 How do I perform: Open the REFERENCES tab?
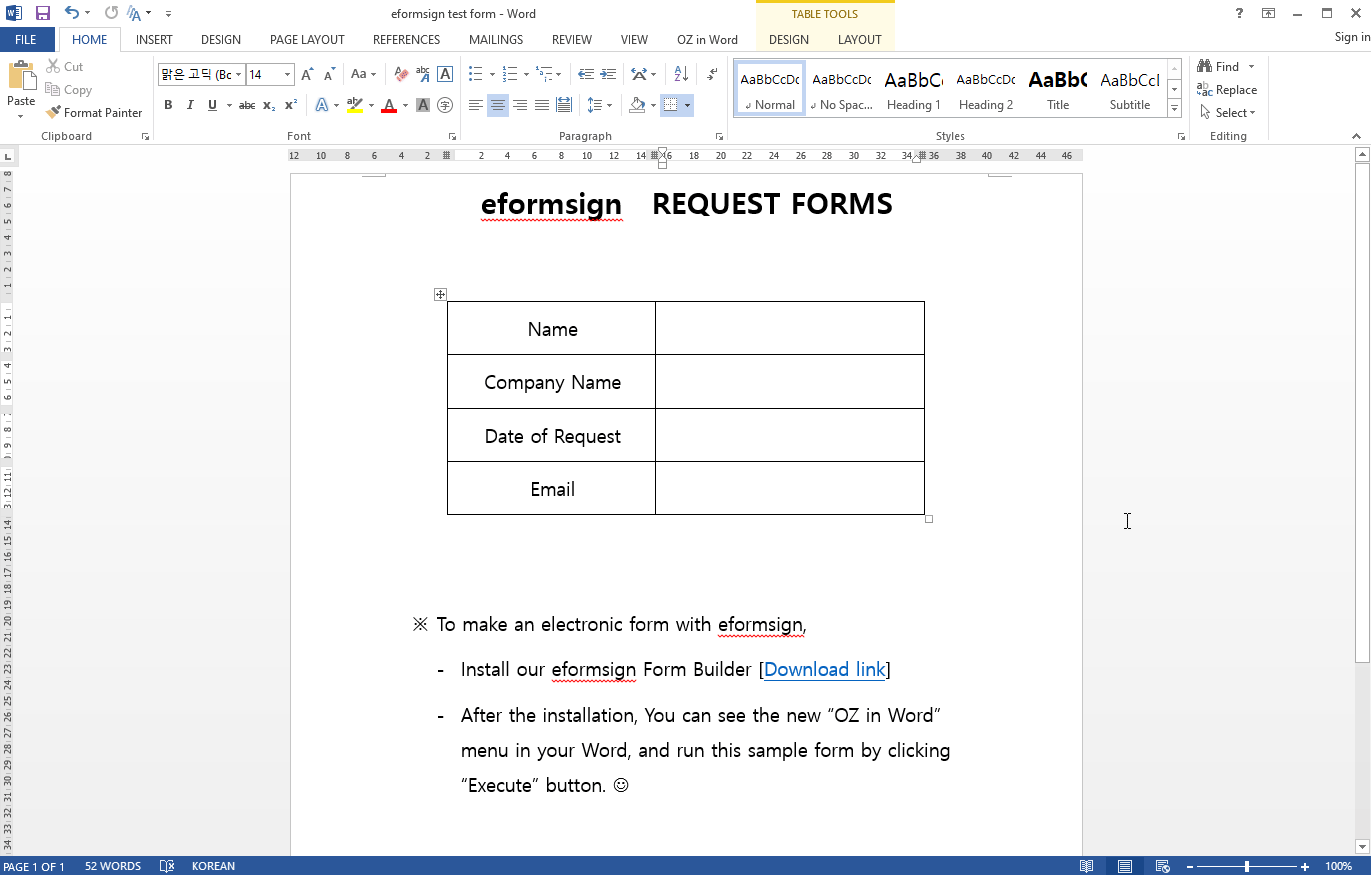407,40
